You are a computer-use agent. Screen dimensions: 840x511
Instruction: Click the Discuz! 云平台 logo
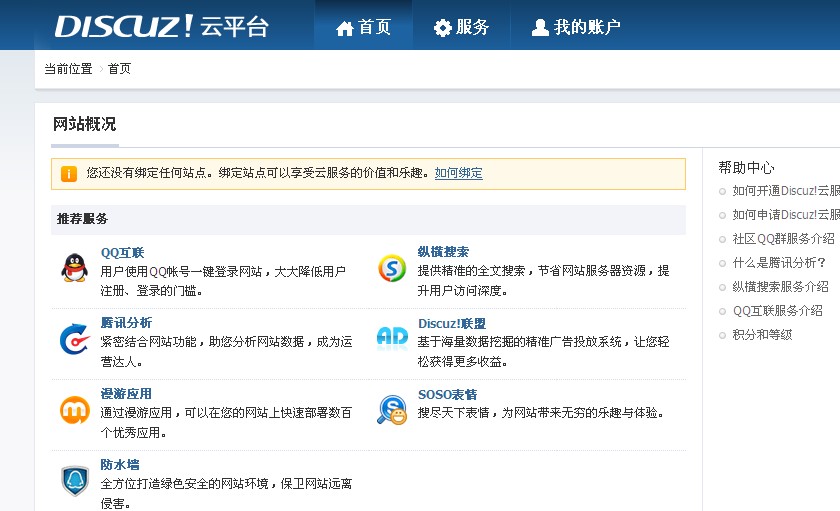click(161, 26)
